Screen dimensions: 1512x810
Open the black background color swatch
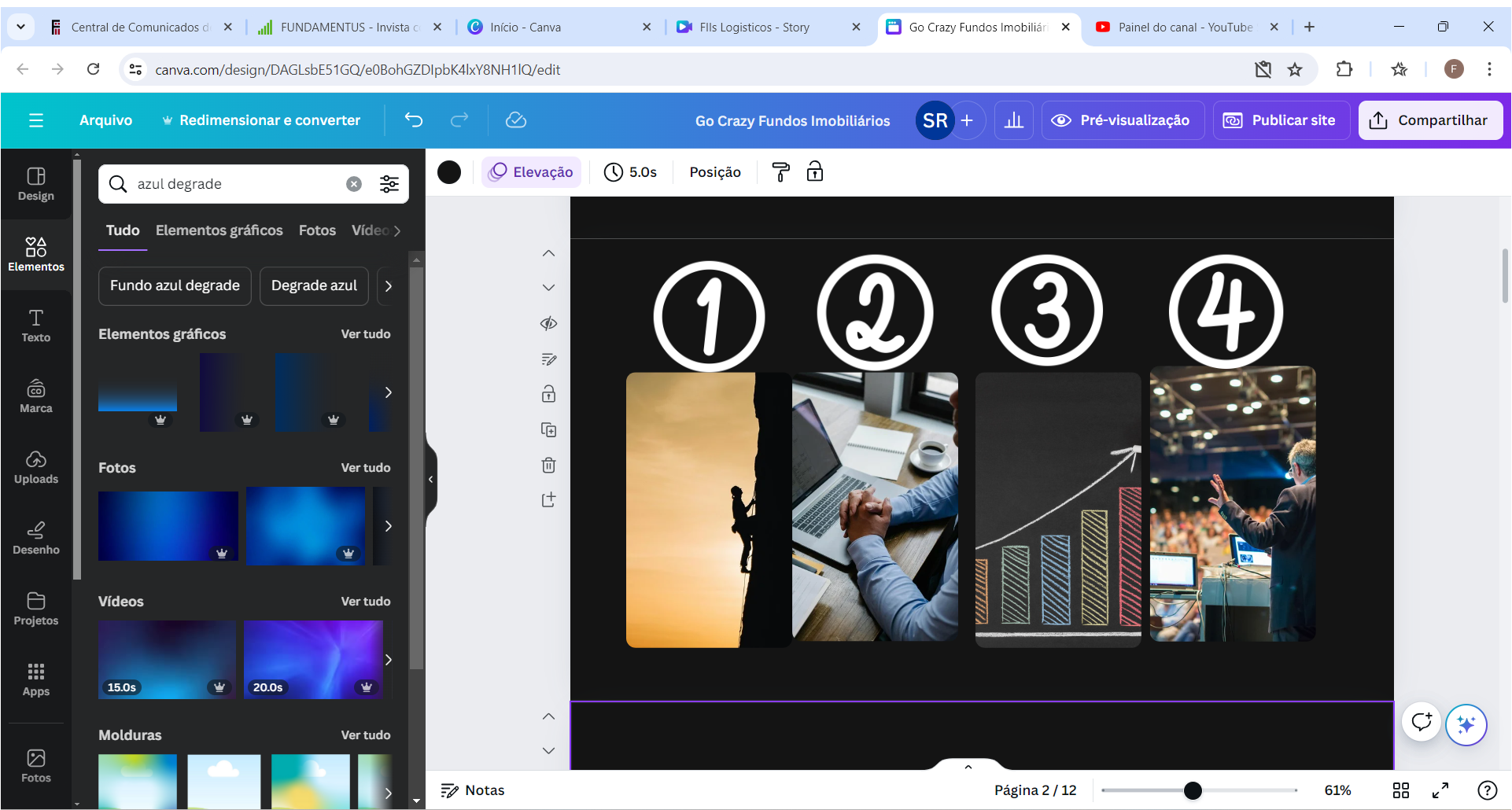(449, 172)
